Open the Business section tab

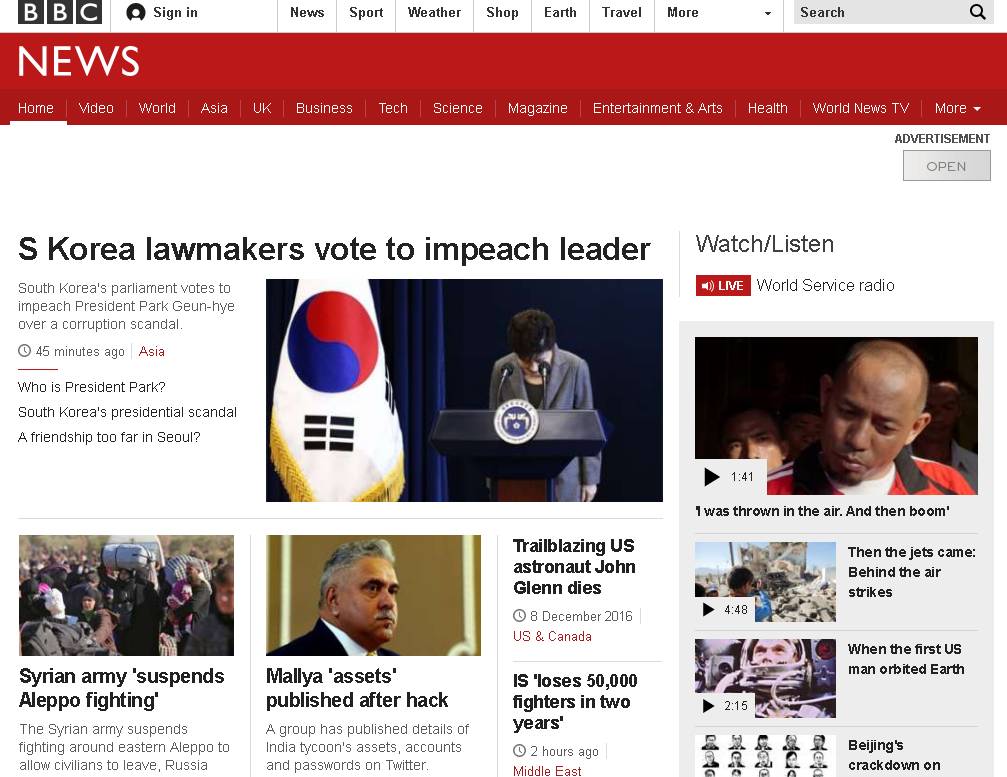[x=324, y=108]
